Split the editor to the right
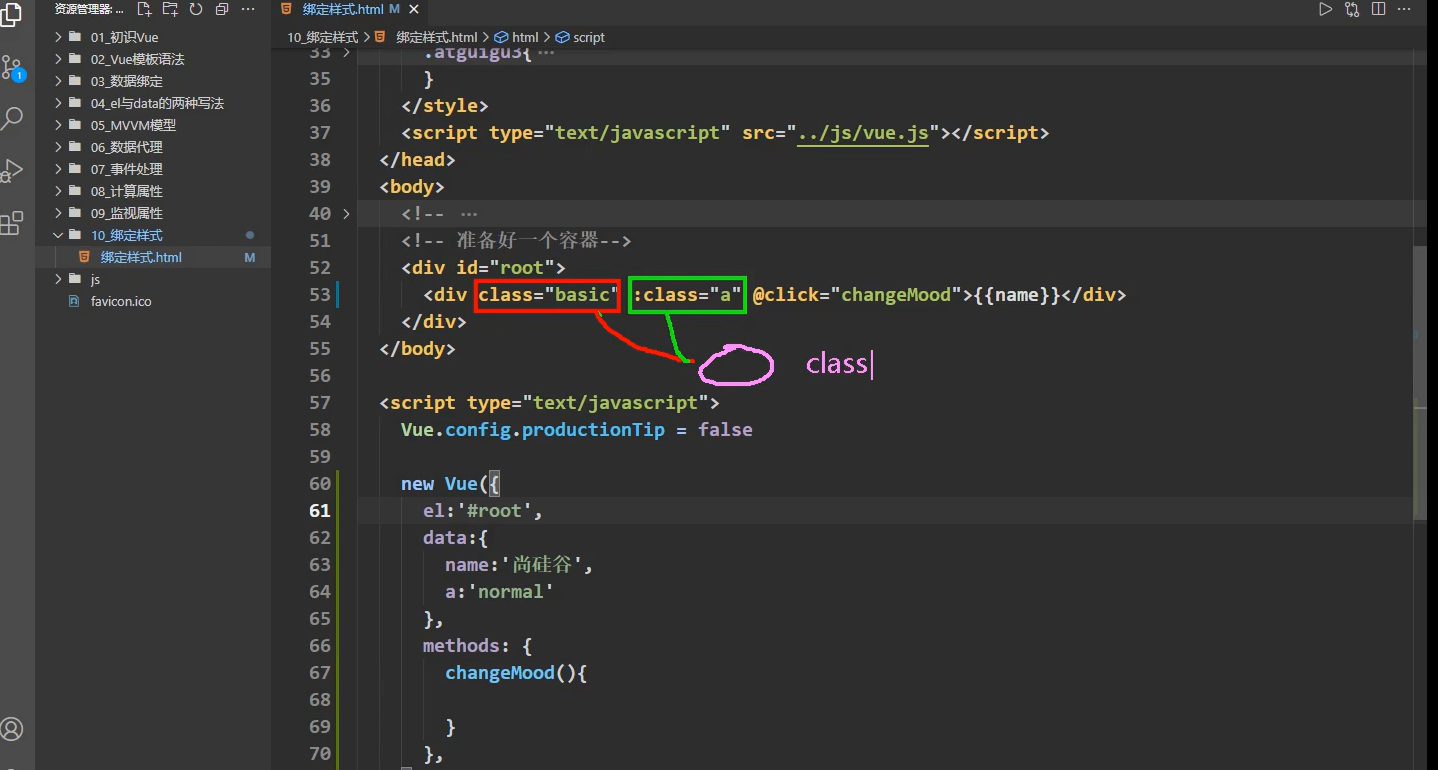The width and height of the screenshot is (1438, 770). click(x=1378, y=9)
